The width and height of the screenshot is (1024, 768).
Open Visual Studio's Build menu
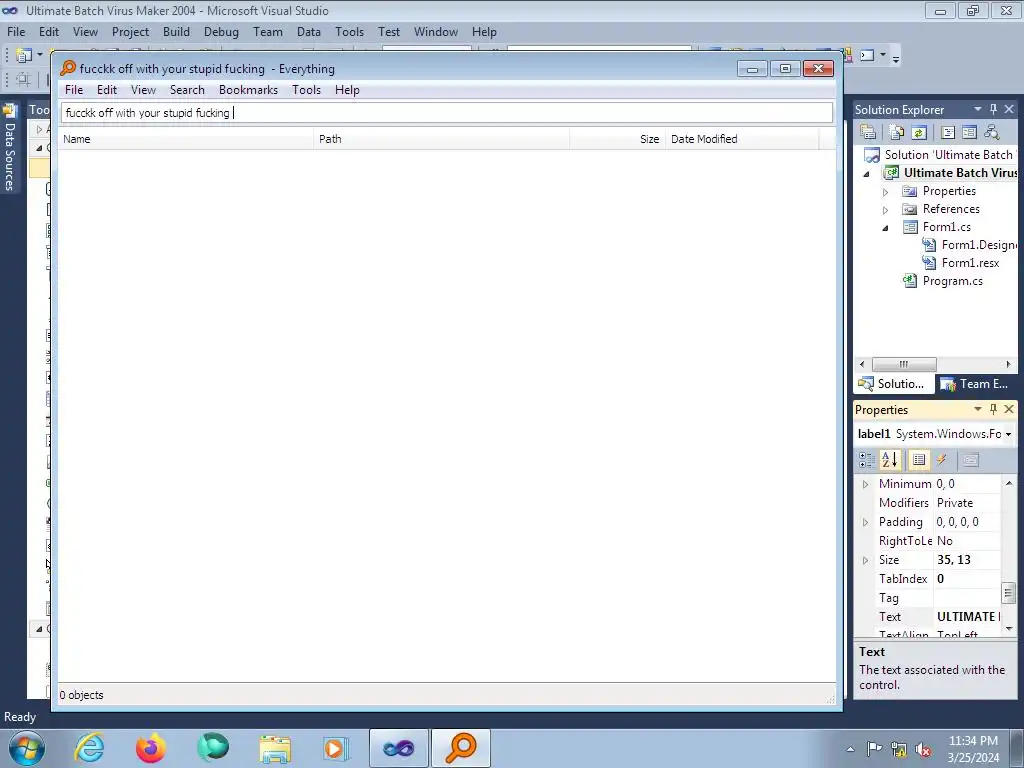pos(176,32)
